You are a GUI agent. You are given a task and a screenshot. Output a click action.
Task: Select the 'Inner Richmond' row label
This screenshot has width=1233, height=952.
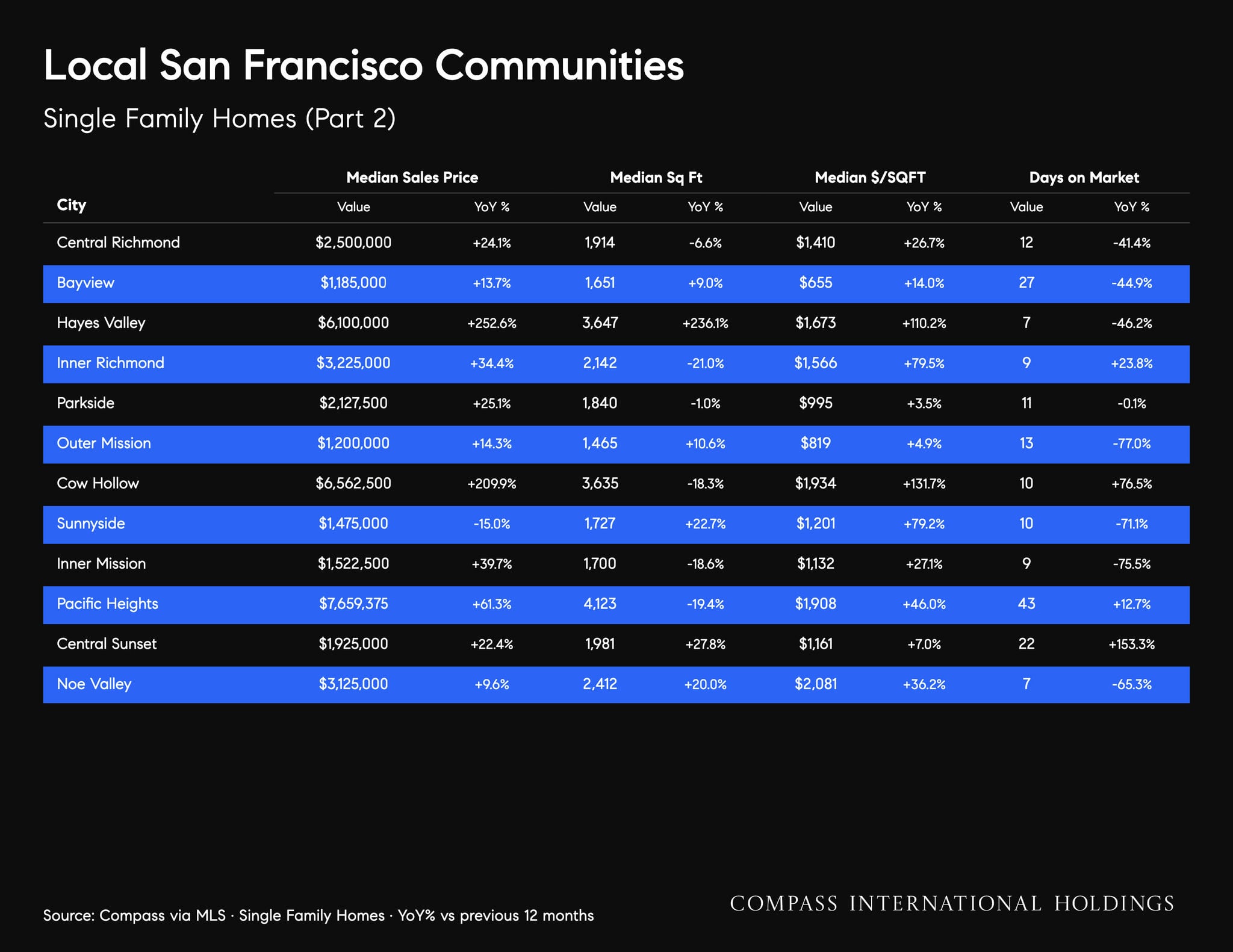(x=110, y=363)
